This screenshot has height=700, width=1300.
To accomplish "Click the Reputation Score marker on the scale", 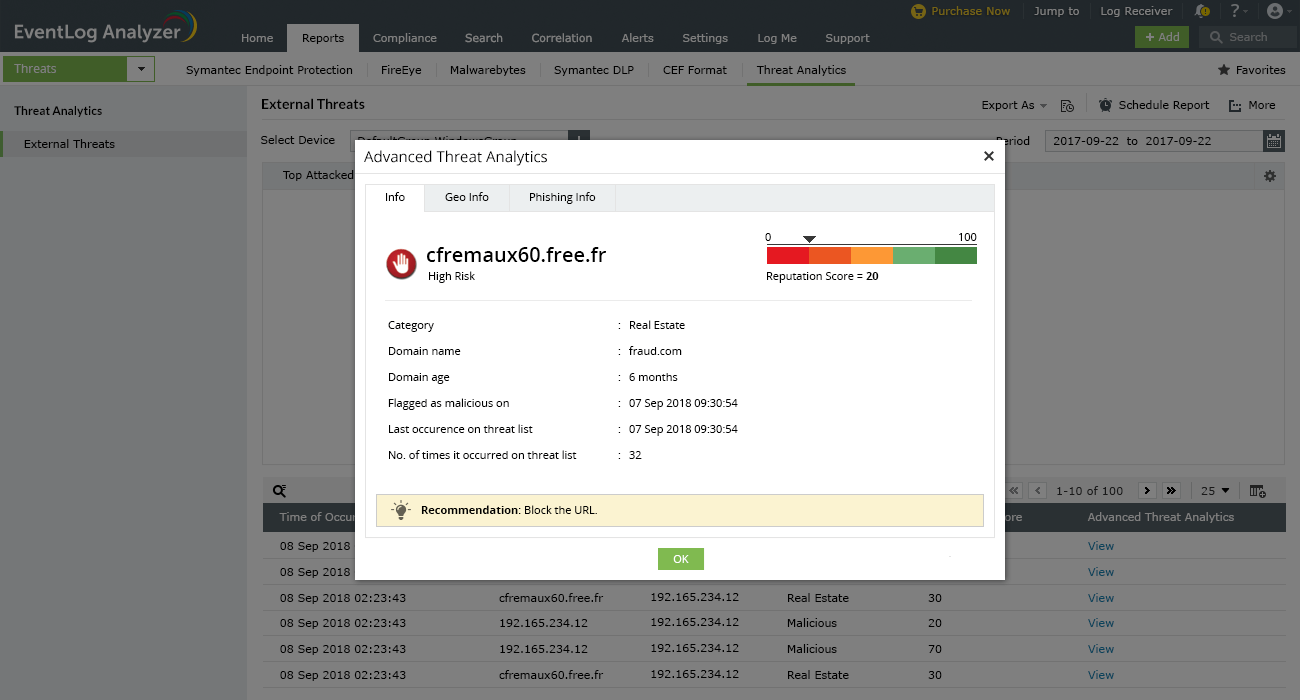I will coord(809,240).
